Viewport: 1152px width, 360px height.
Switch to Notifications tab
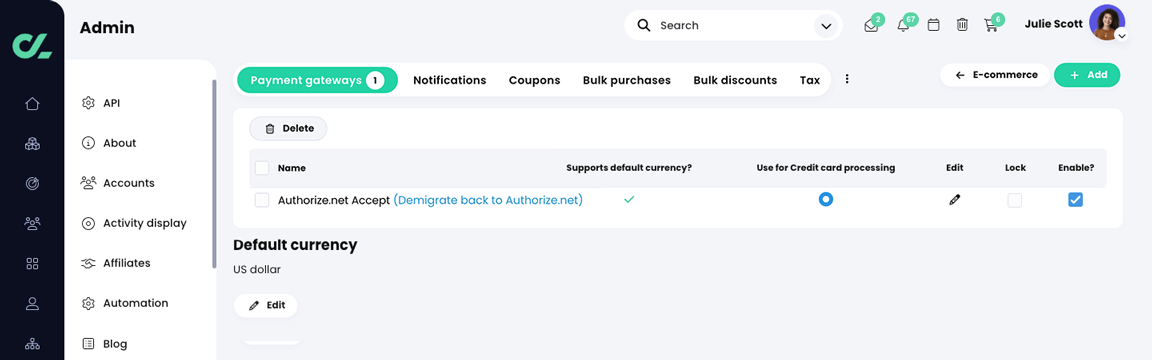pos(450,80)
